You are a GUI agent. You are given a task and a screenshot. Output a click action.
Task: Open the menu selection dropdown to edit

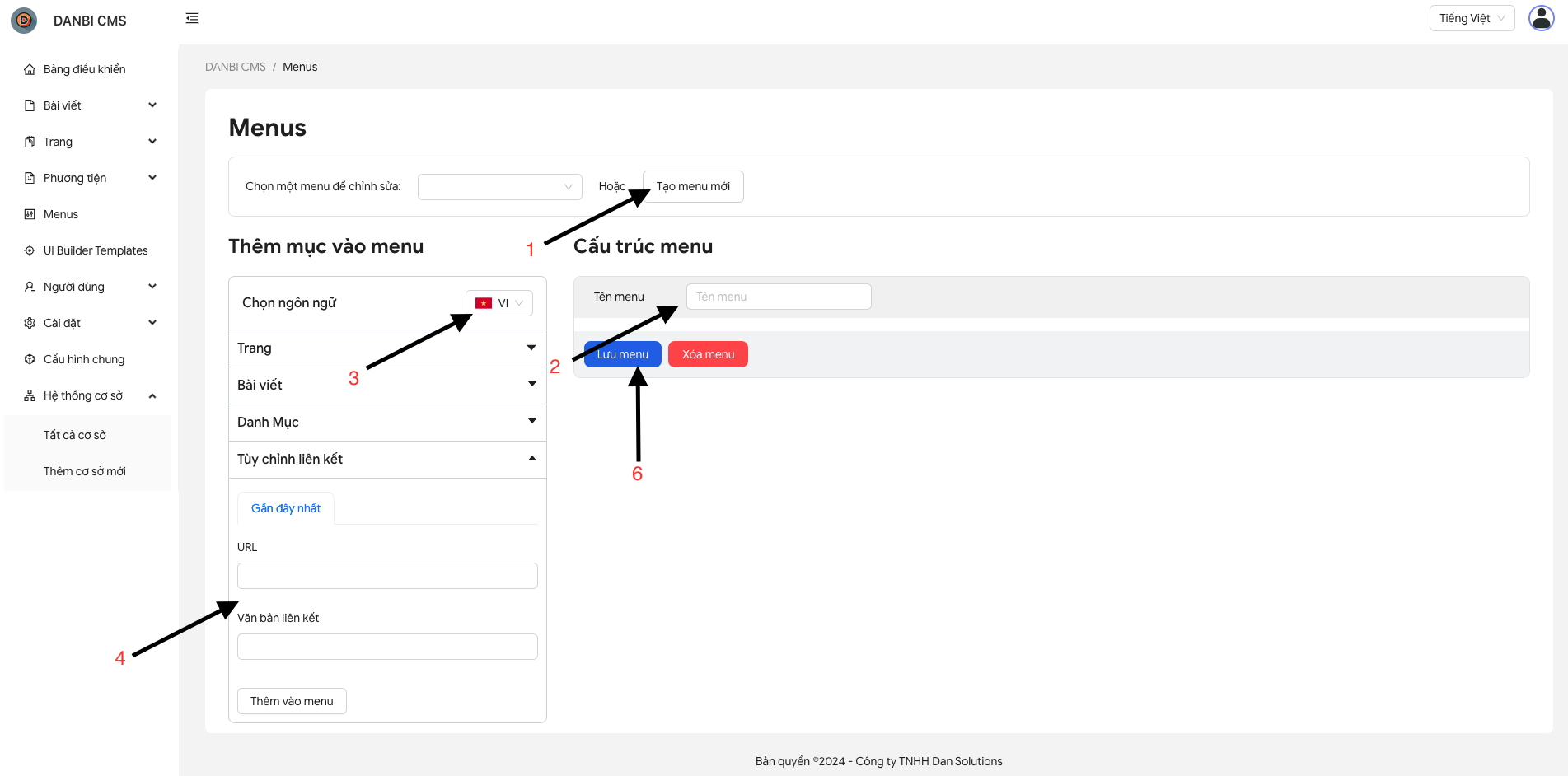click(x=499, y=187)
